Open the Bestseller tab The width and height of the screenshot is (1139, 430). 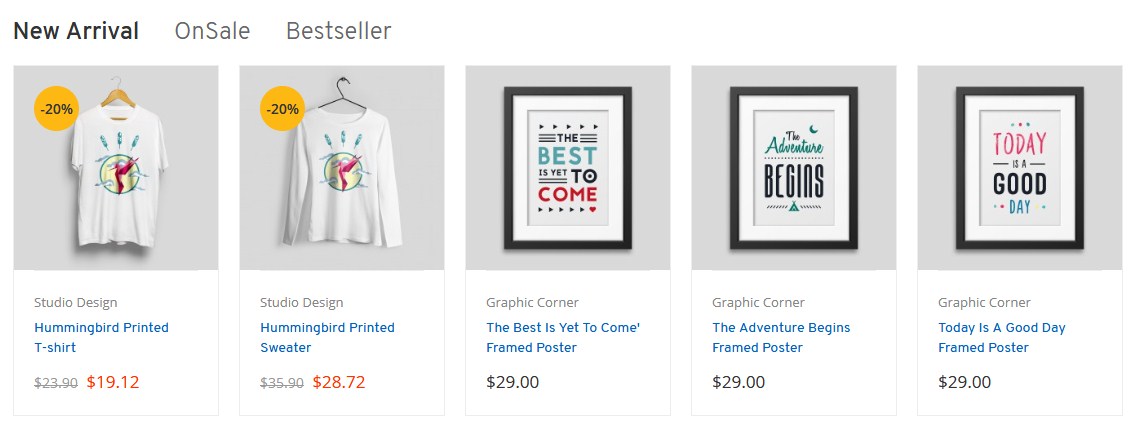point(339,31)
